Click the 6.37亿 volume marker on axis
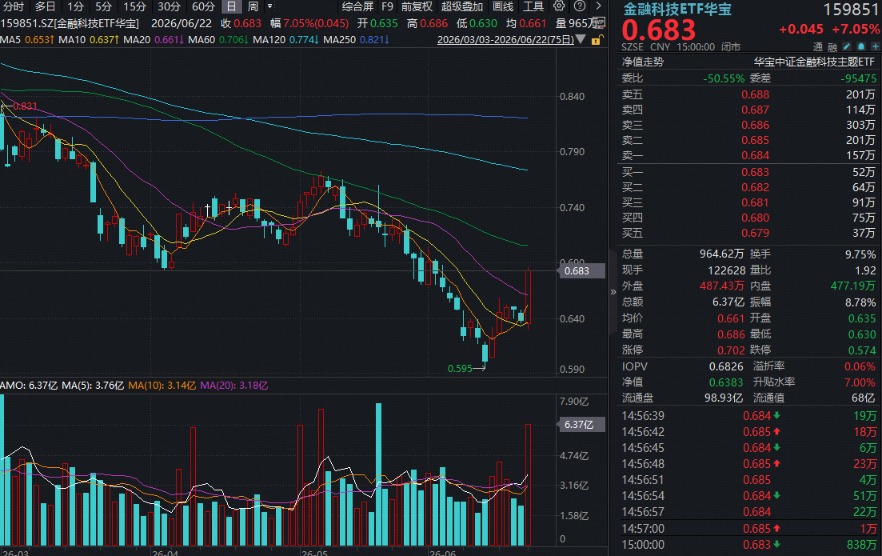This screenshot has height=556, width=882. tap(580, 424)
